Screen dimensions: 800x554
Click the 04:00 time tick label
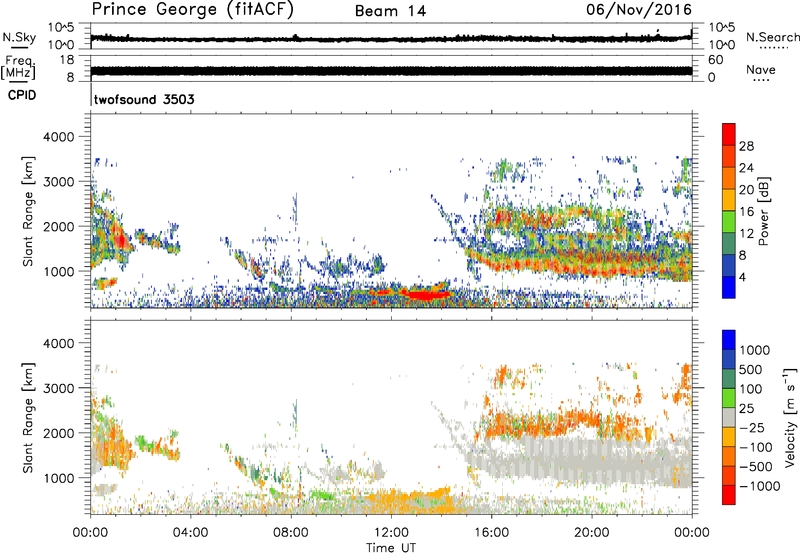191,533
